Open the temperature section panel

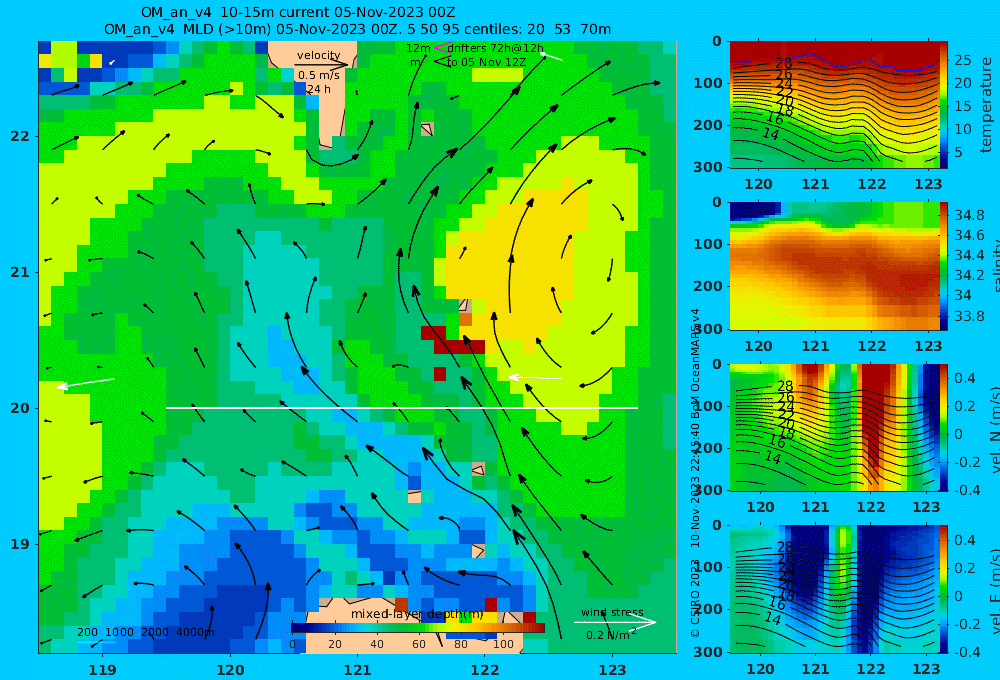click(834, 105)
